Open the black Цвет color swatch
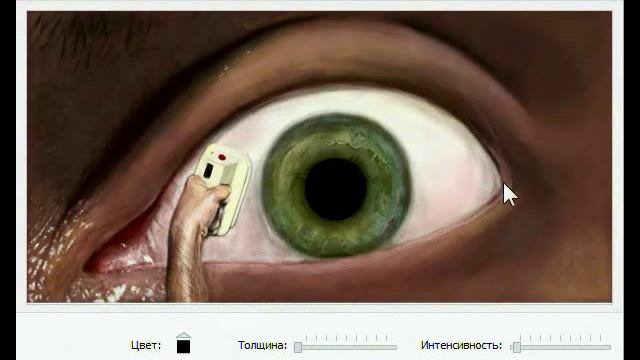 pos(183,346)
